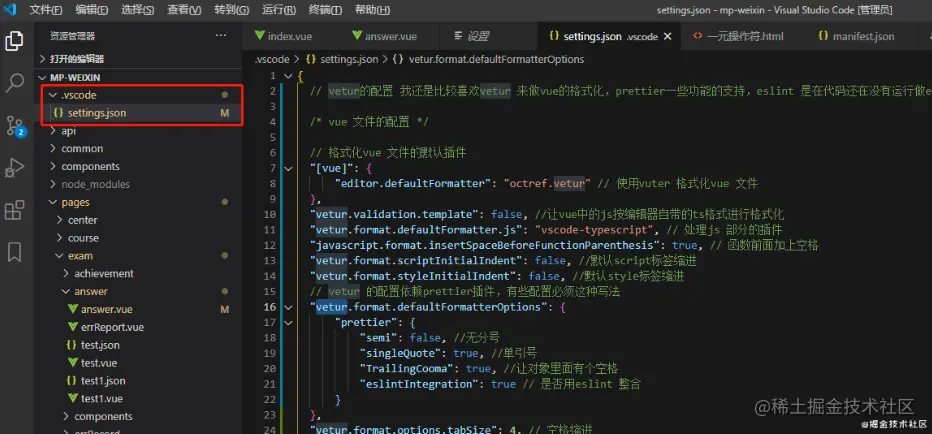Open the Bookmarks view icon

(14, 252)
